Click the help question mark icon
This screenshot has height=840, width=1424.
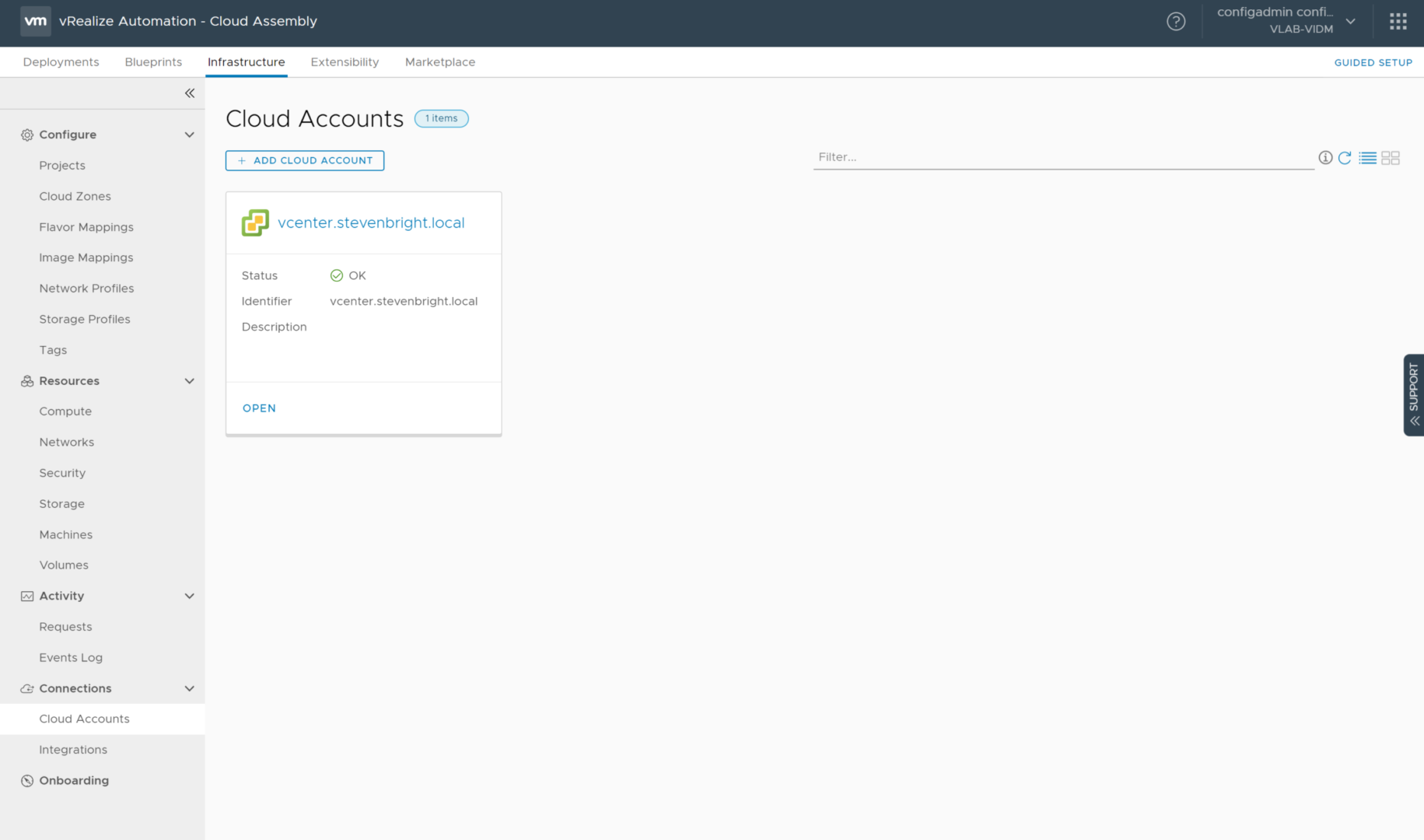1175,22
